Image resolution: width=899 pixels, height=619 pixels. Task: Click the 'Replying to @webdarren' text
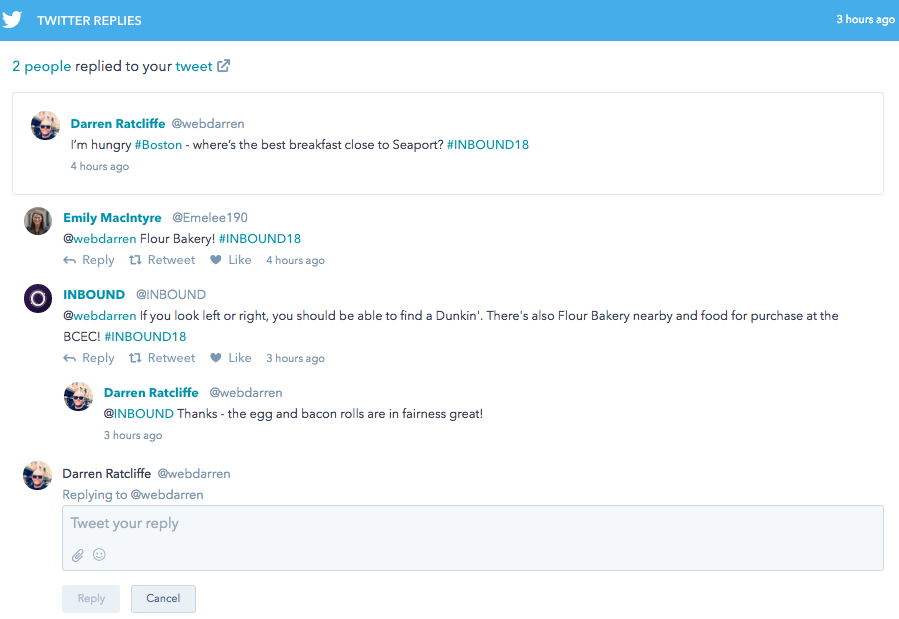133,495
